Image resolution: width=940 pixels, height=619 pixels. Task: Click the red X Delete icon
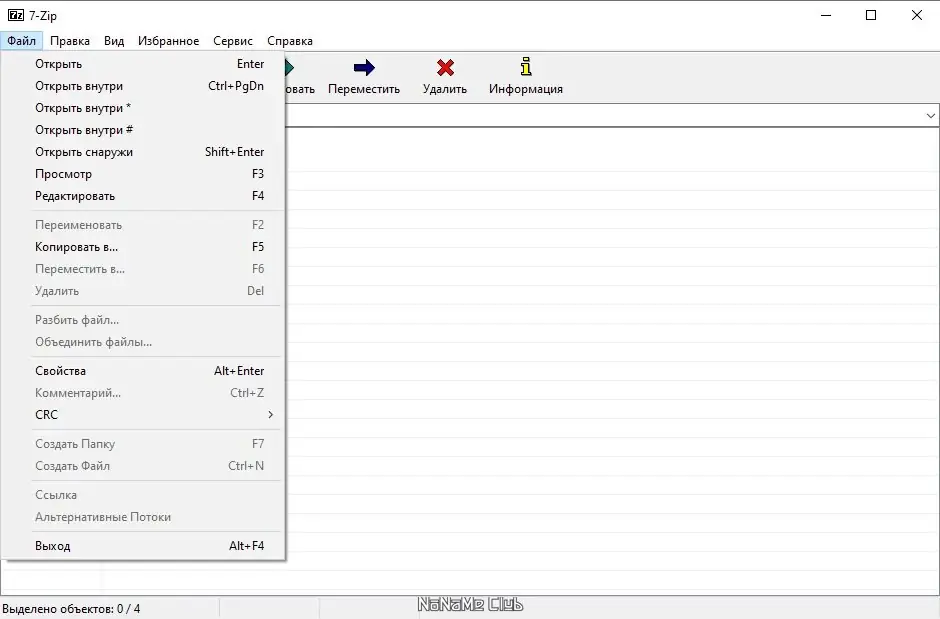[445, 68]
